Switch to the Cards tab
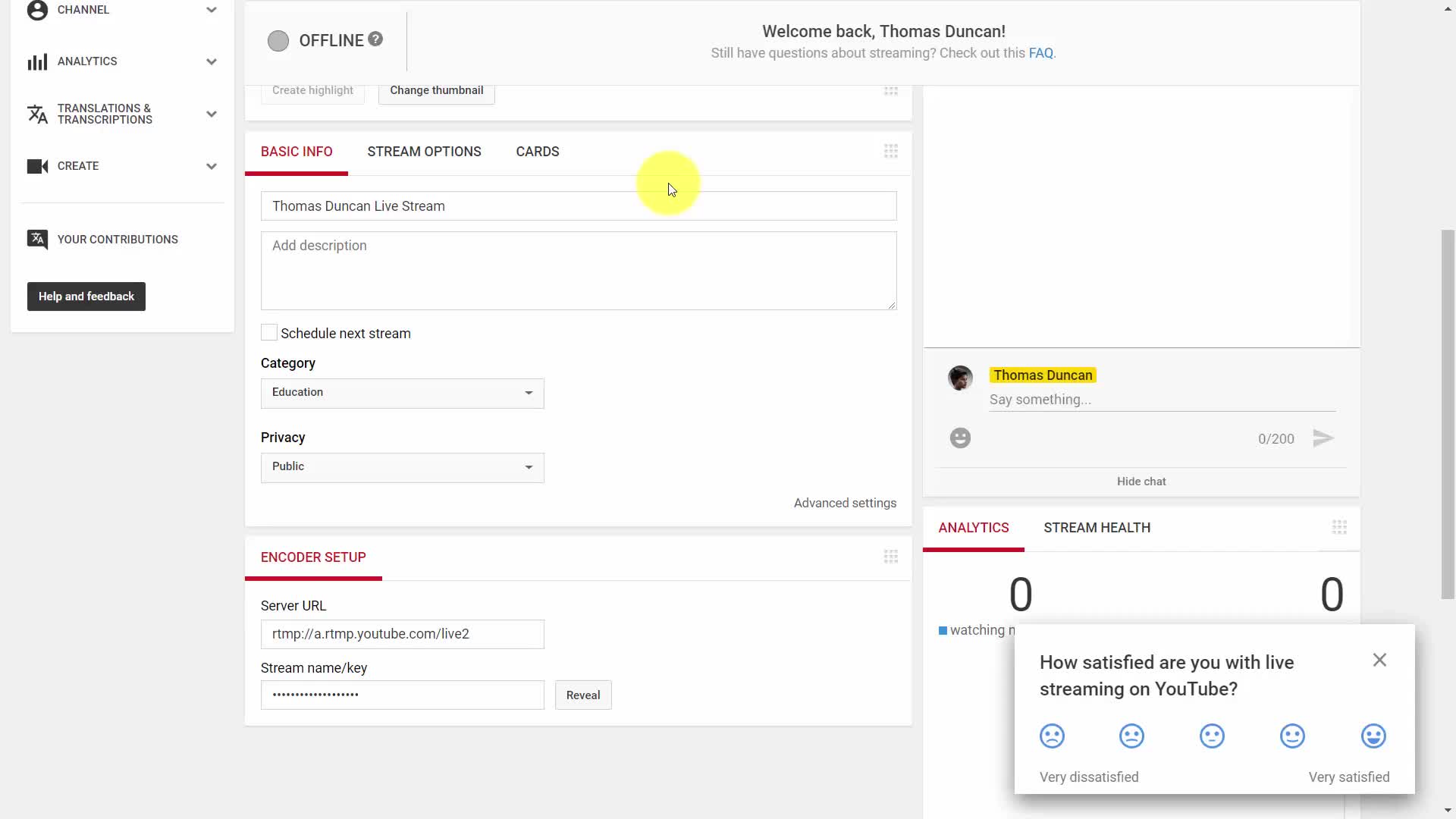This screenshot has height=819, width=1456. tap(538, 152)
